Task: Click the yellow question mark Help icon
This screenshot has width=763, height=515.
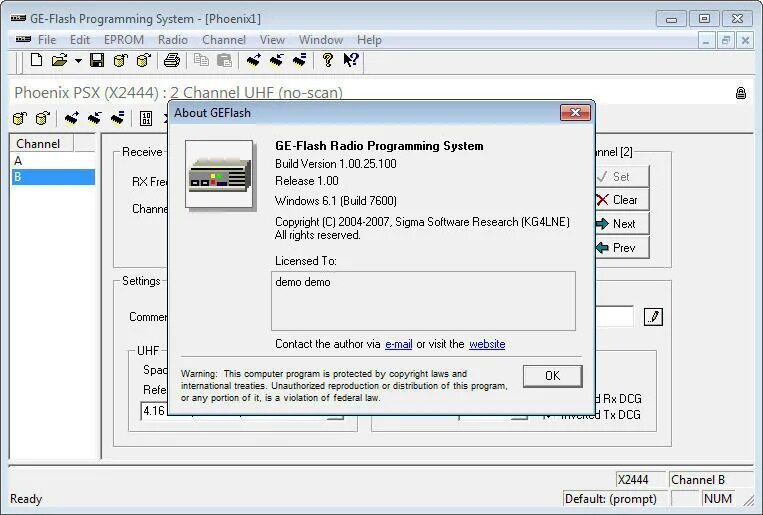Action: point(328,60)
